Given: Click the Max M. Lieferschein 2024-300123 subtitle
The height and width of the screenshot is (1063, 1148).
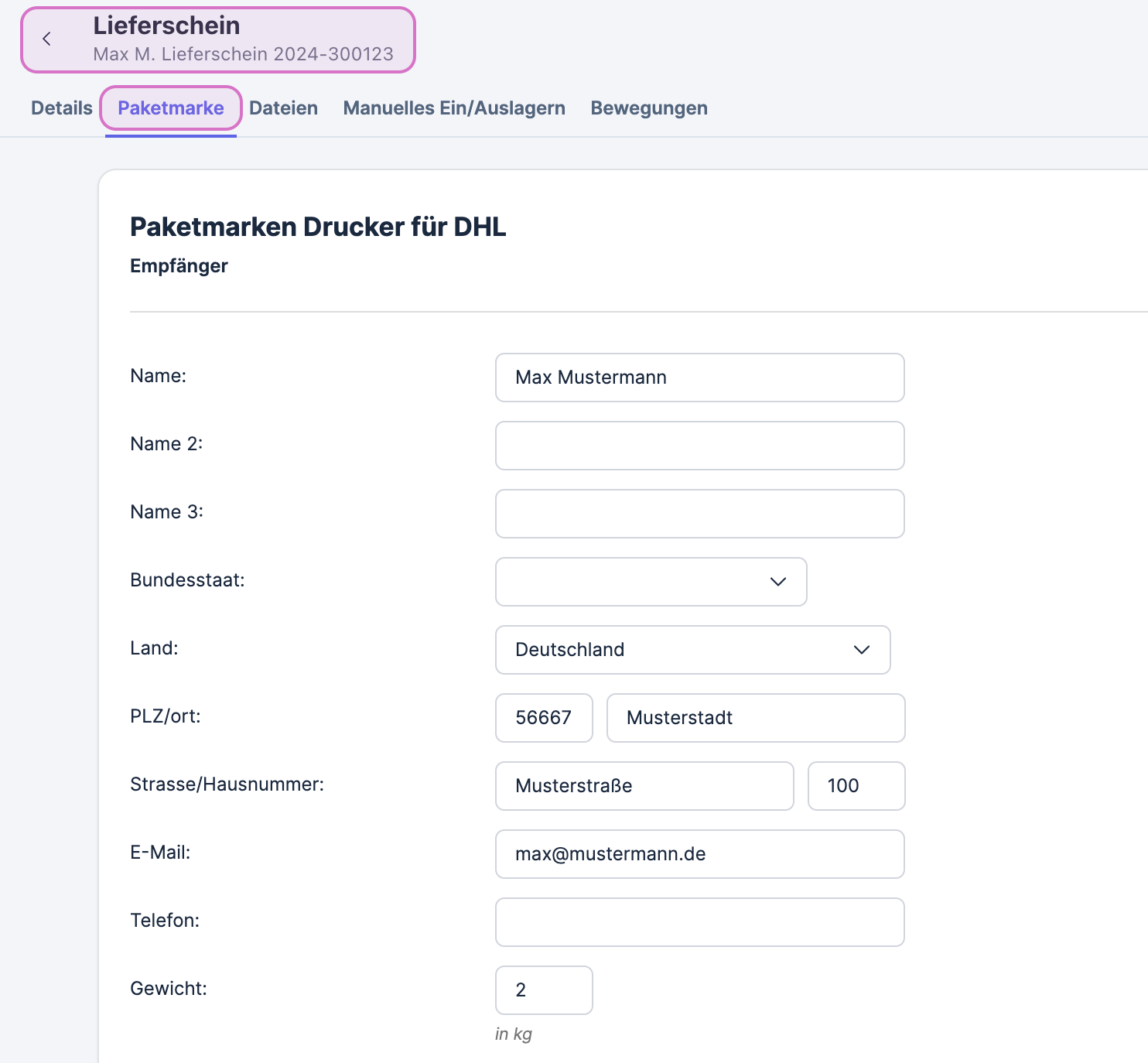Looking at the screenshot, I should pos(243,54).
